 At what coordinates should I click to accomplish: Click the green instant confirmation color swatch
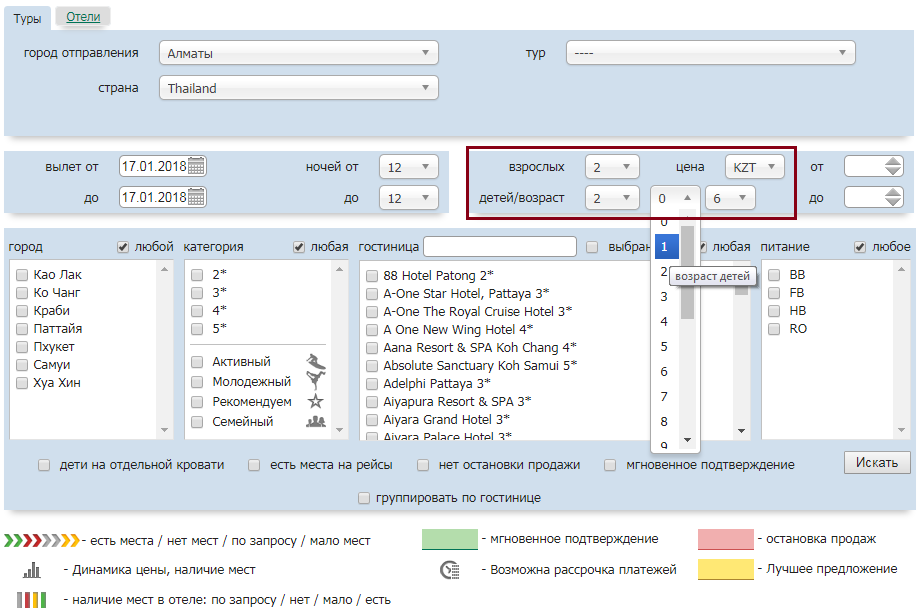pos(448,540)
